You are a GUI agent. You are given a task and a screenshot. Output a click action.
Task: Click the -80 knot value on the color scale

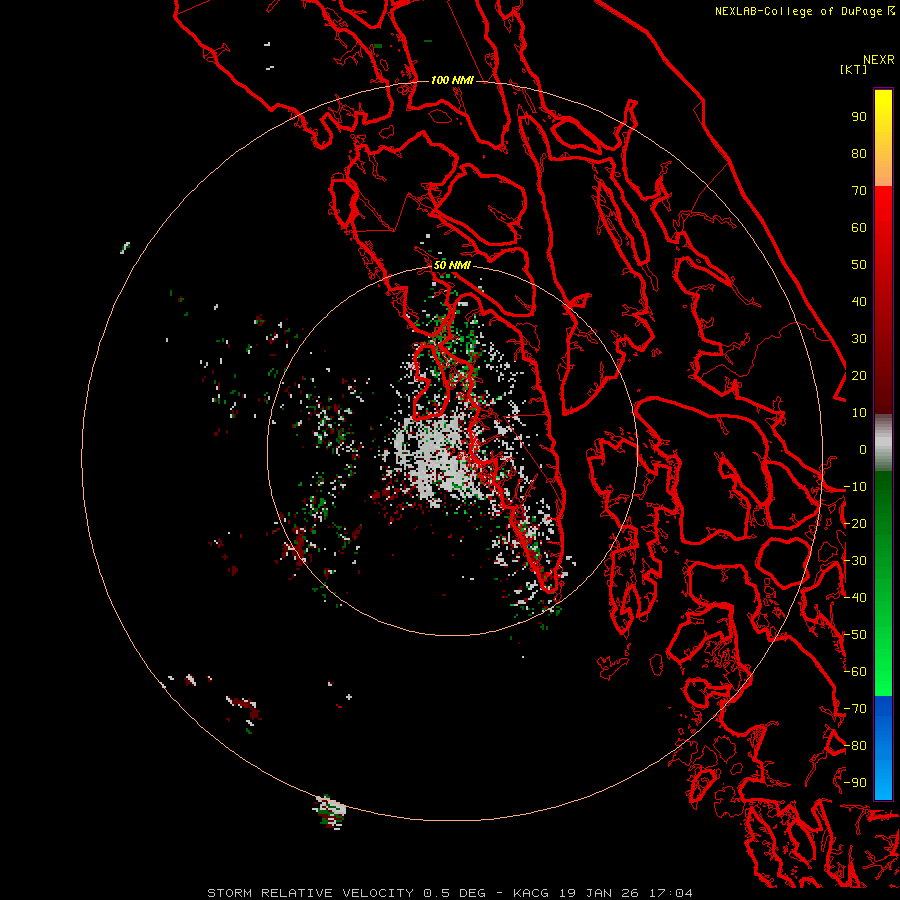(855, 746)
